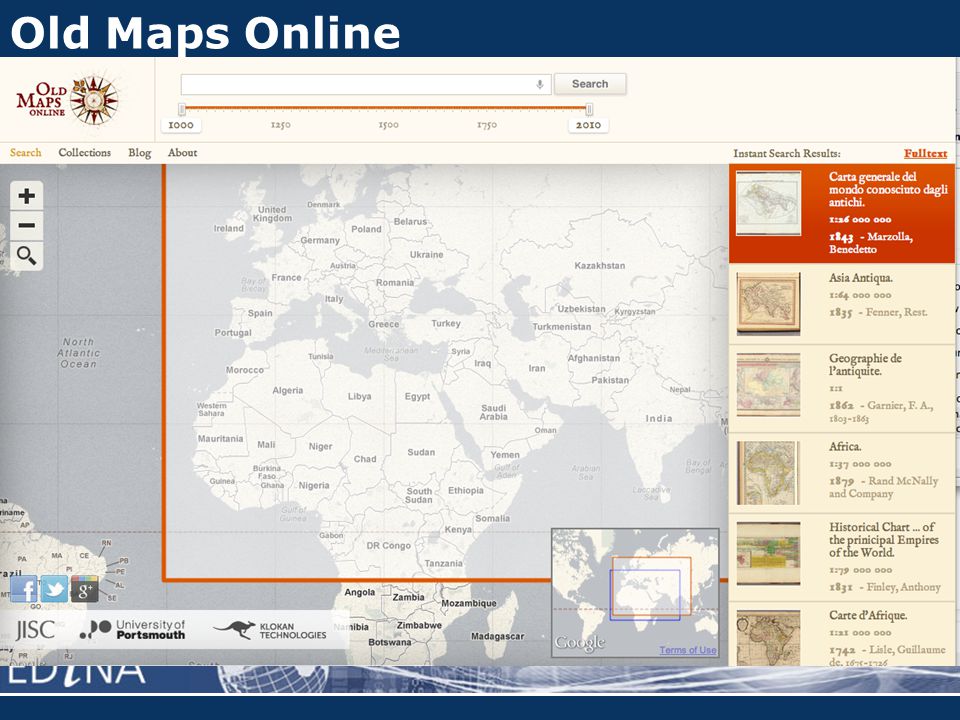Click the Google logo in overview map

click(x=579, y=643)
